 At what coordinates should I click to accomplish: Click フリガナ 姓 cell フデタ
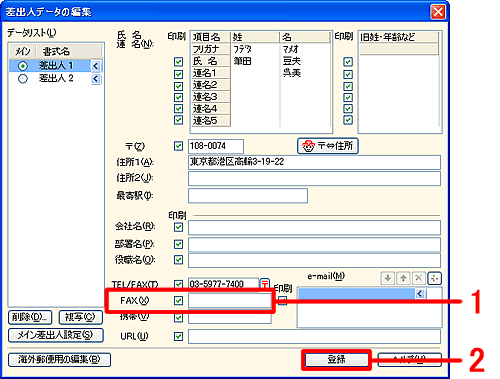(x=255, y=49)
